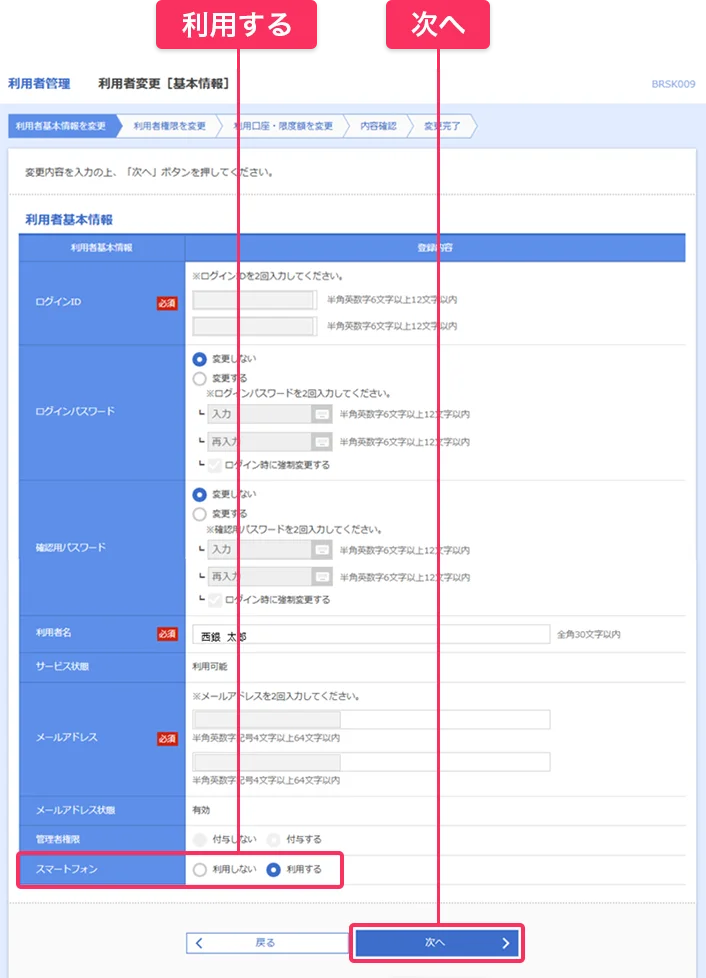Open software keyboard for ログインパスワード 再入力 field
The height and width of the screenshot is (978, 706).
[322, 442]
